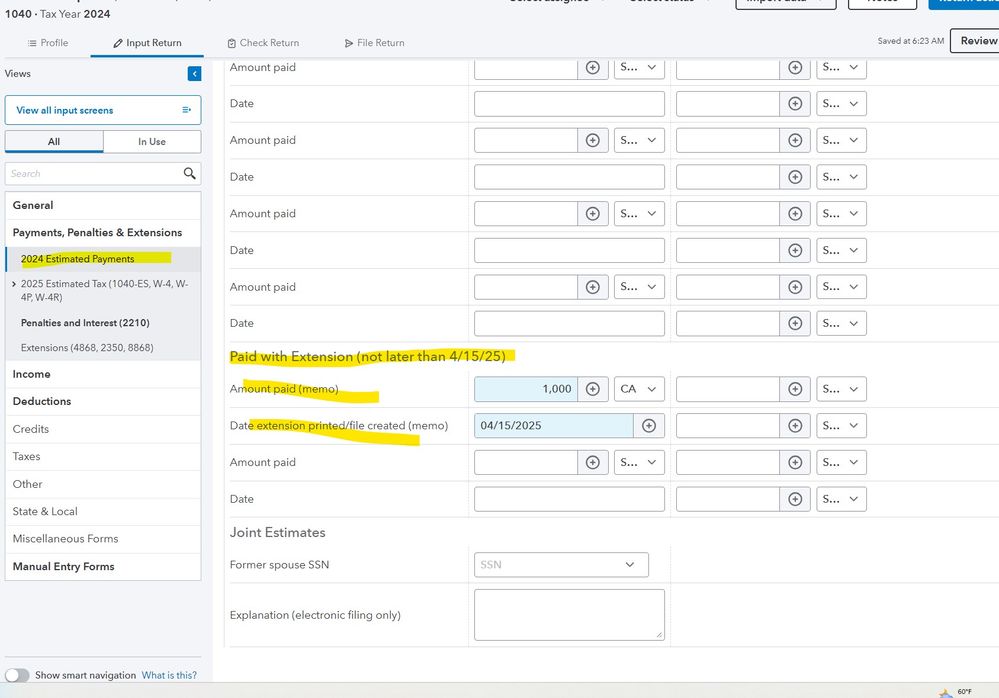Open second-column S... dropdown in Amount paid row below extension date

coord(841,462)
